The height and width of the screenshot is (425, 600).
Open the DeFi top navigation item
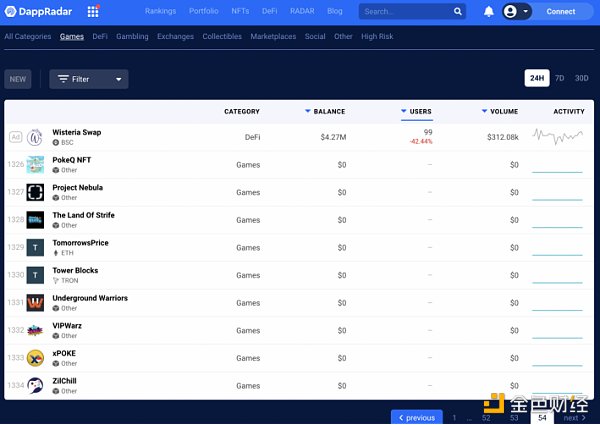point(269,11)
